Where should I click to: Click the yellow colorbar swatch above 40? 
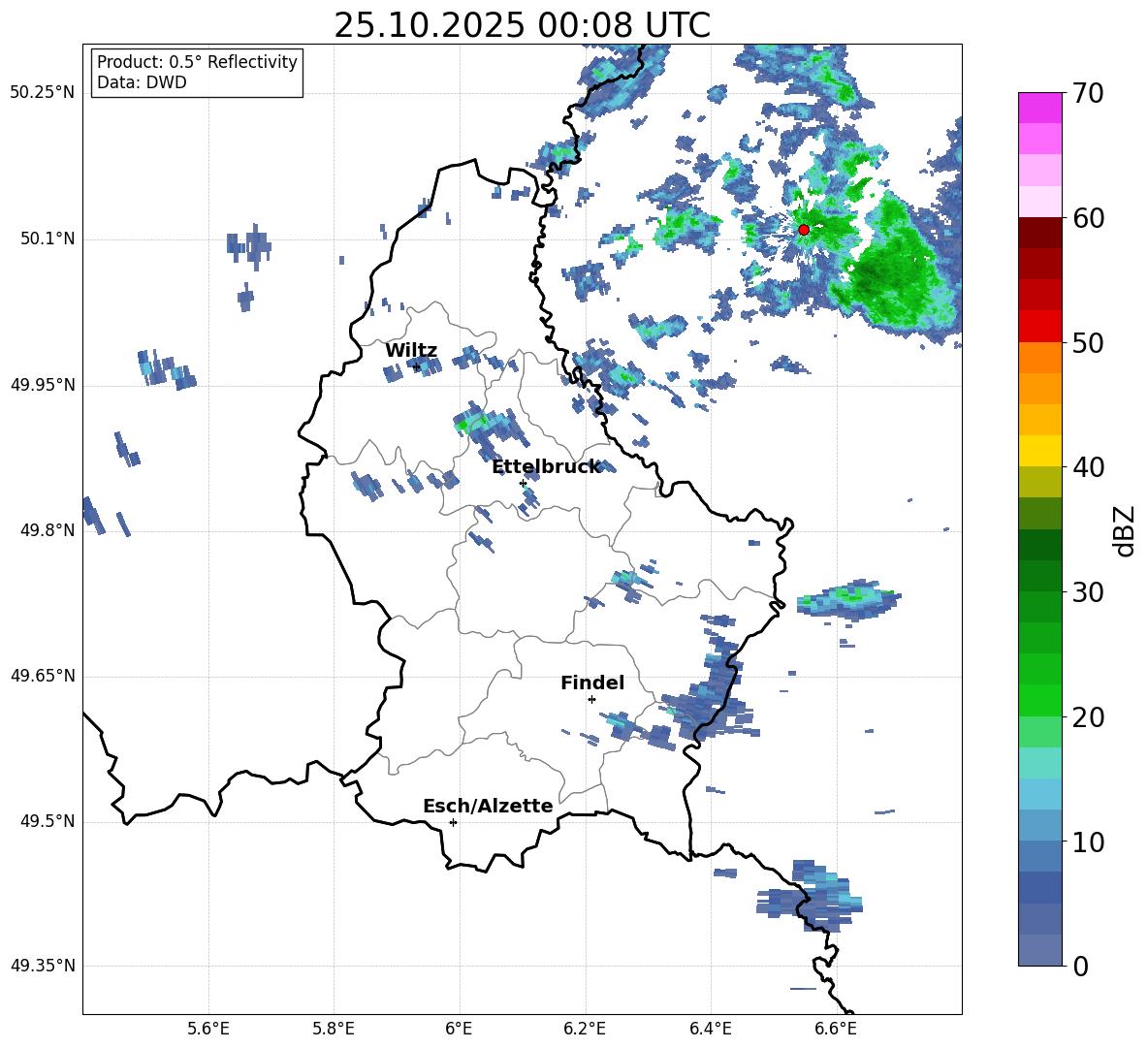coord(1039,451)
